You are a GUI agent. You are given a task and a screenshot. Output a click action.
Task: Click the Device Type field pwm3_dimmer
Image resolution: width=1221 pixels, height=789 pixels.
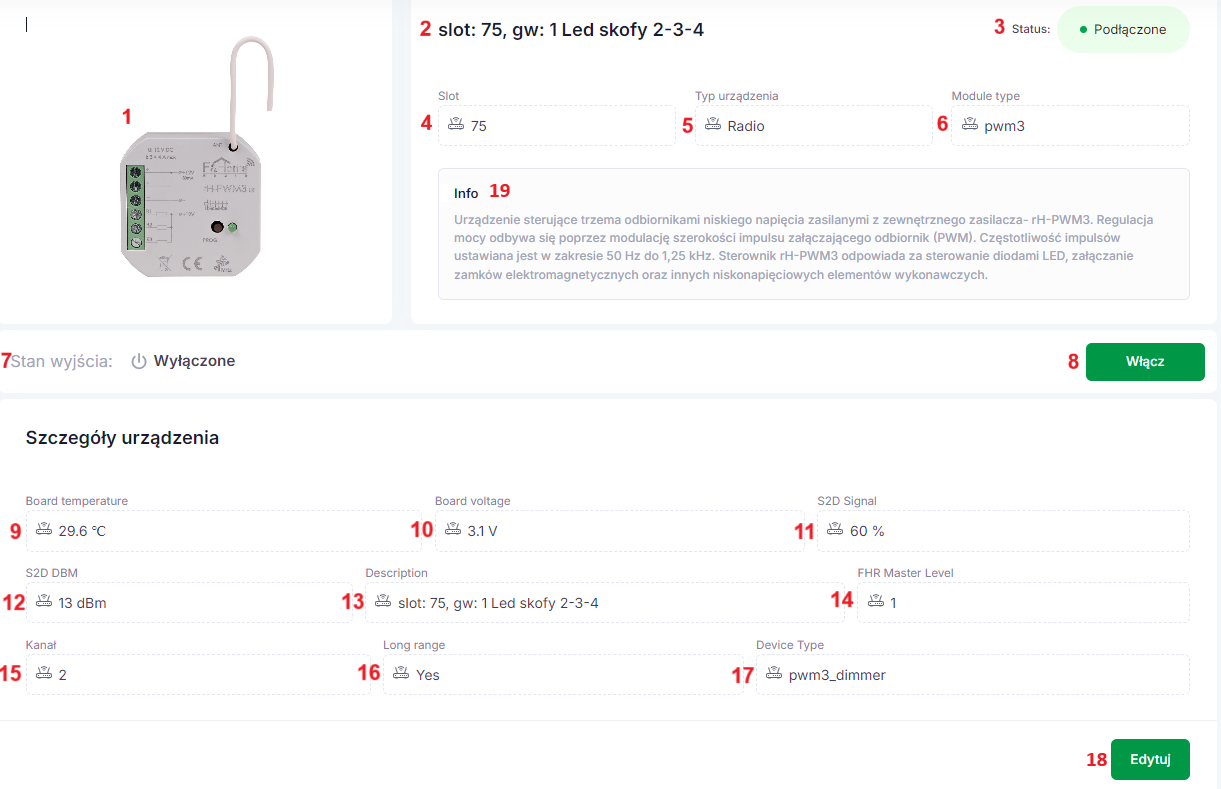pos(973,674)
